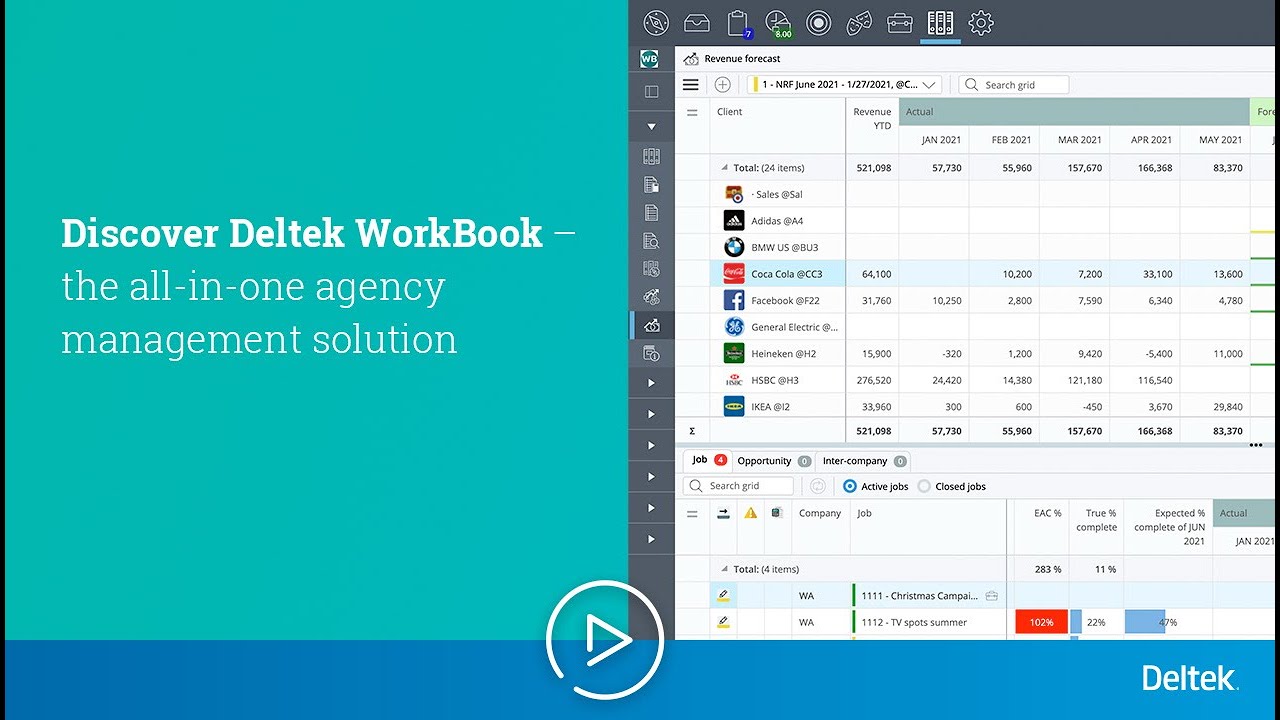Open the clipboard tasks icon
The height and width of the screenshot is (720, 1280).
(738, 23)
